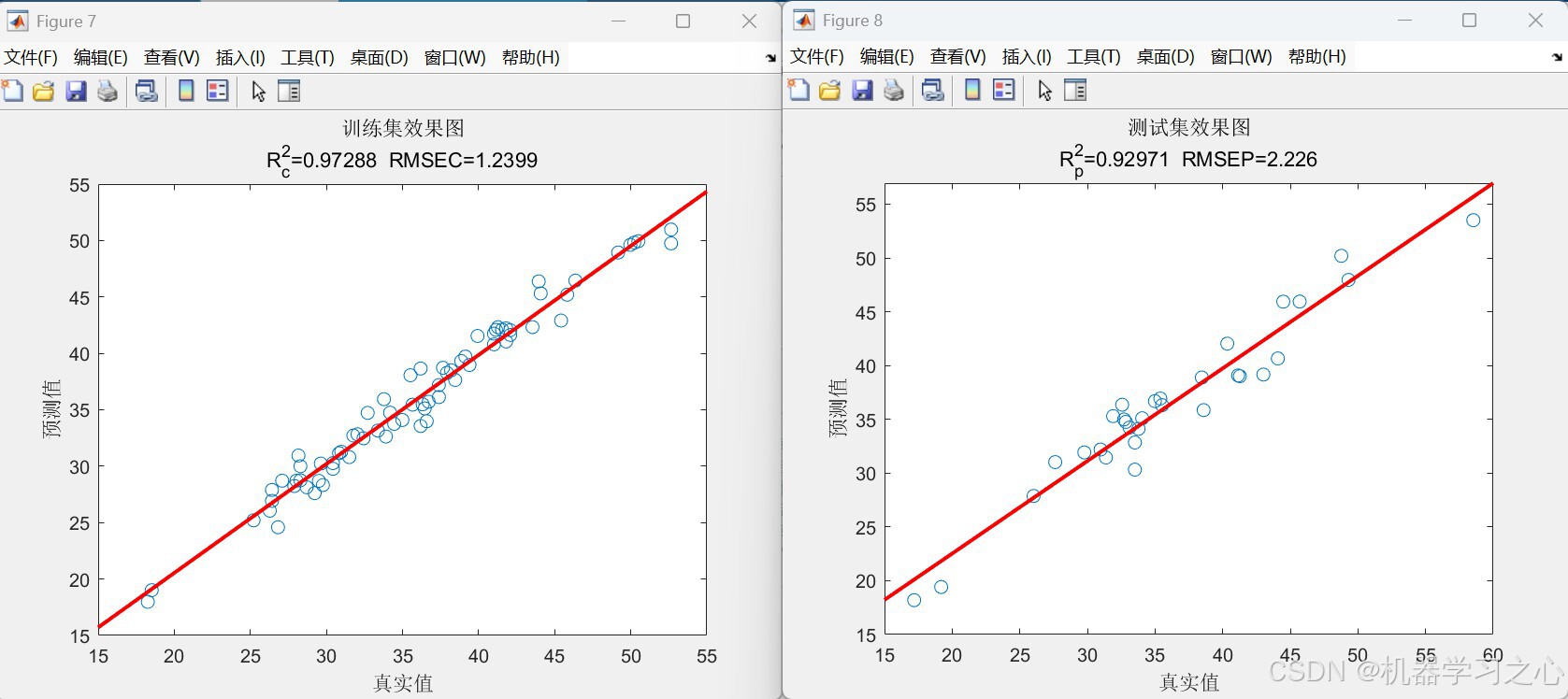Insert Legend using Figure 7 toolbar icon

217,91
